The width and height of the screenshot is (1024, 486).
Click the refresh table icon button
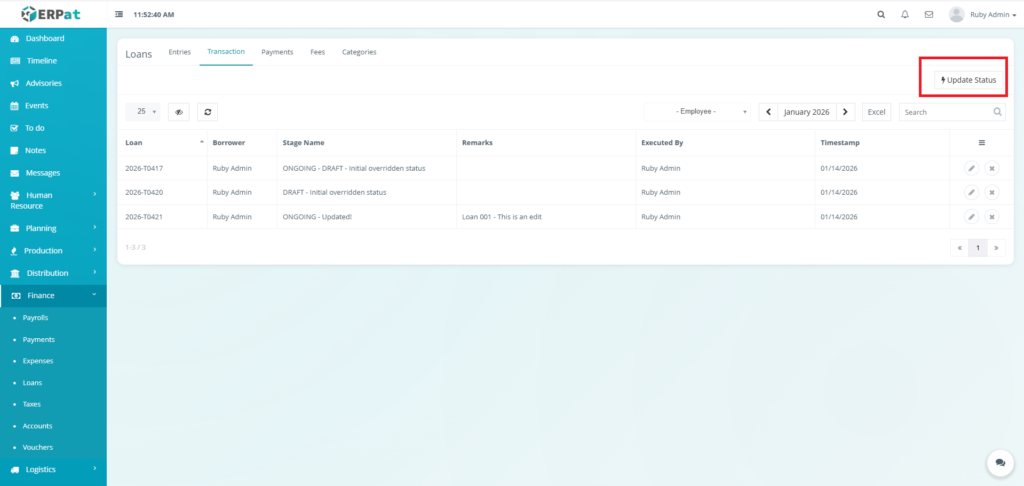(x=207, y=112)
